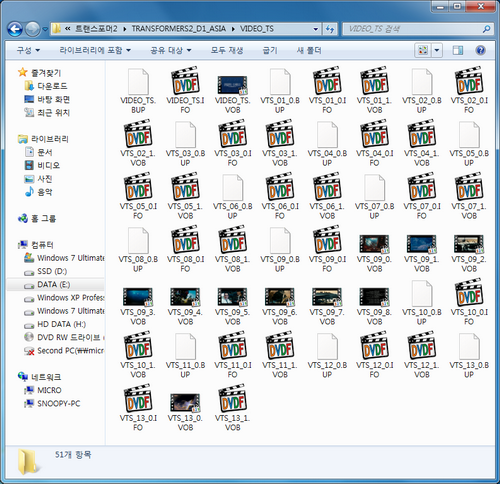Open the Help question mark icon
This screenshot has width=500, height=484.
(480, 50)
